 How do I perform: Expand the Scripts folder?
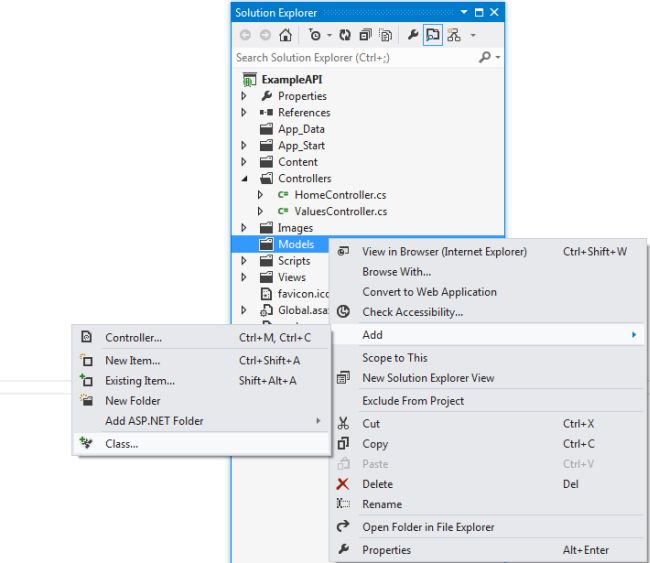click(244, 260)
